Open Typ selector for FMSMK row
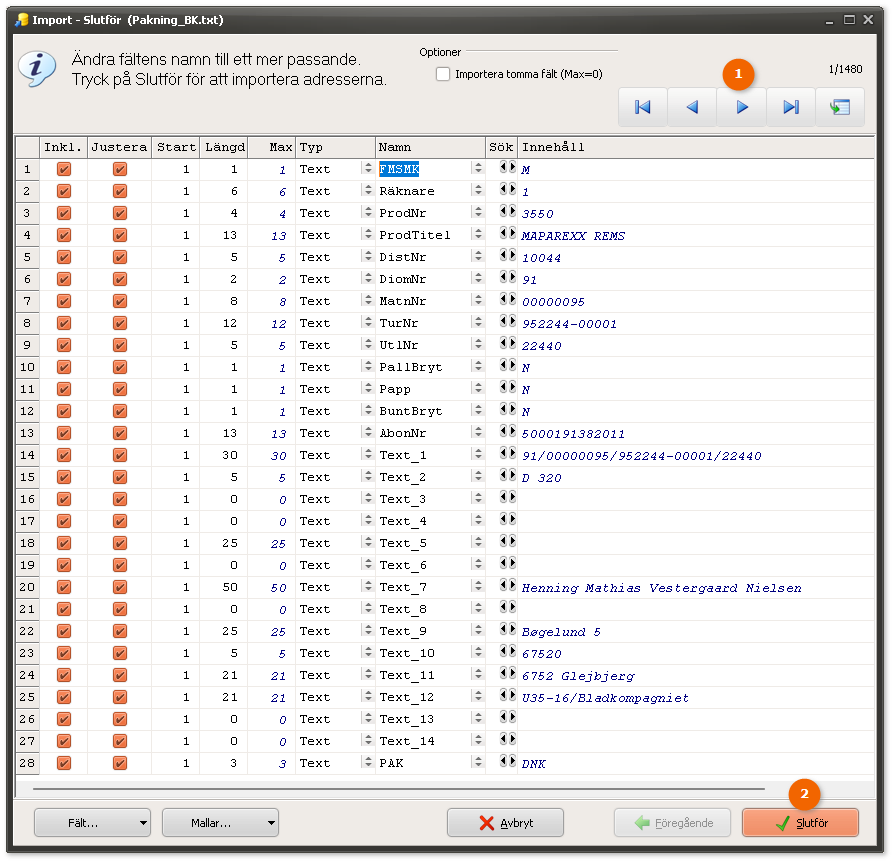The width and height of the screenshot is (894, 863). click(367, 169)
